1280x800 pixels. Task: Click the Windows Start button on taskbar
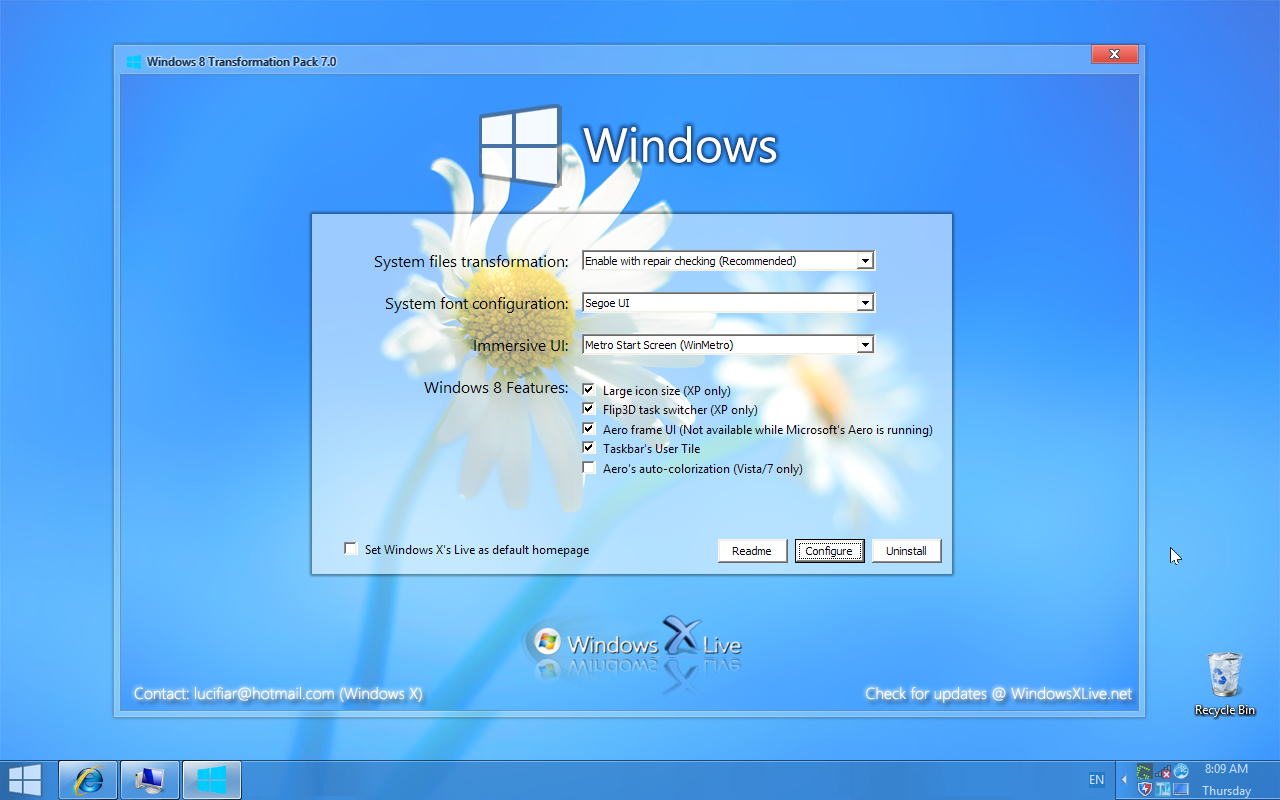(x=25, y=780)
